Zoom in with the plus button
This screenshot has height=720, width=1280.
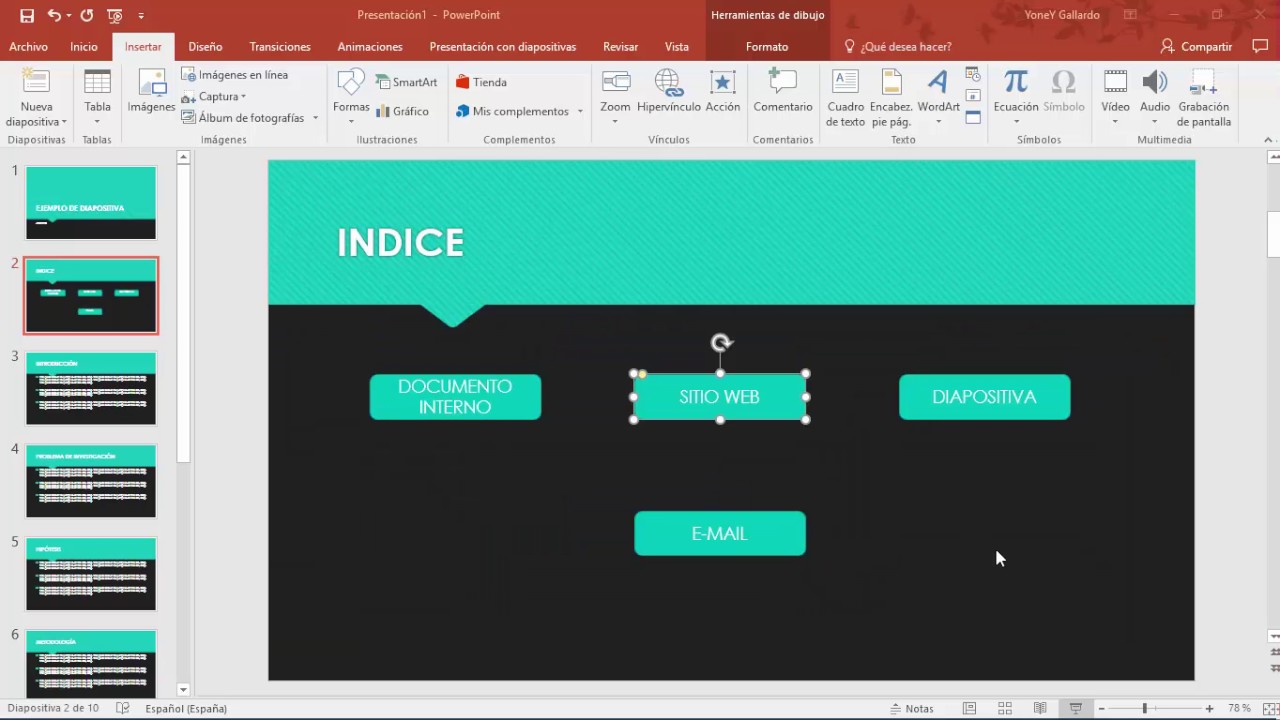(x=1209, y=708)
